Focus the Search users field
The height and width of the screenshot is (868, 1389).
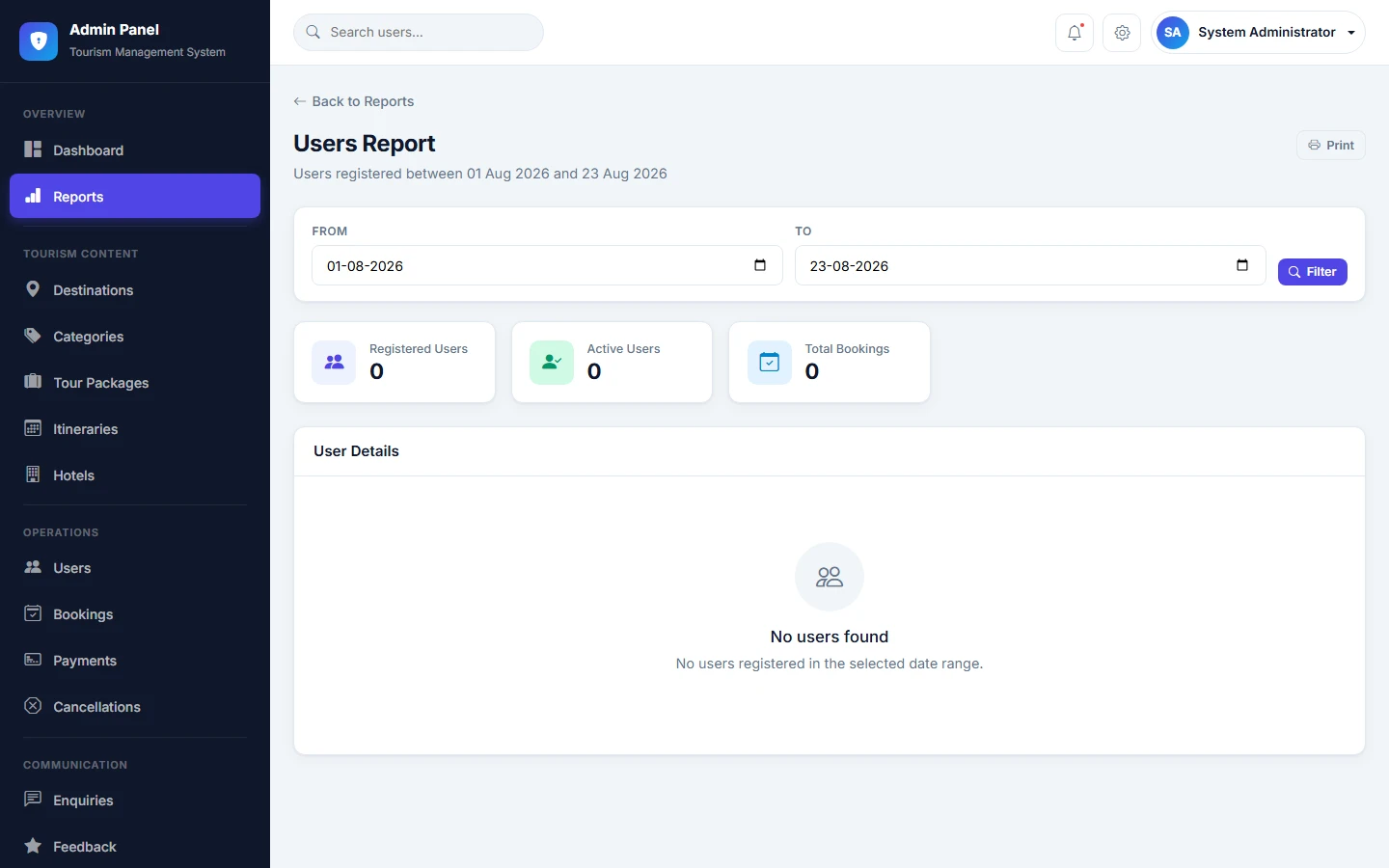(x=419, y=32)
